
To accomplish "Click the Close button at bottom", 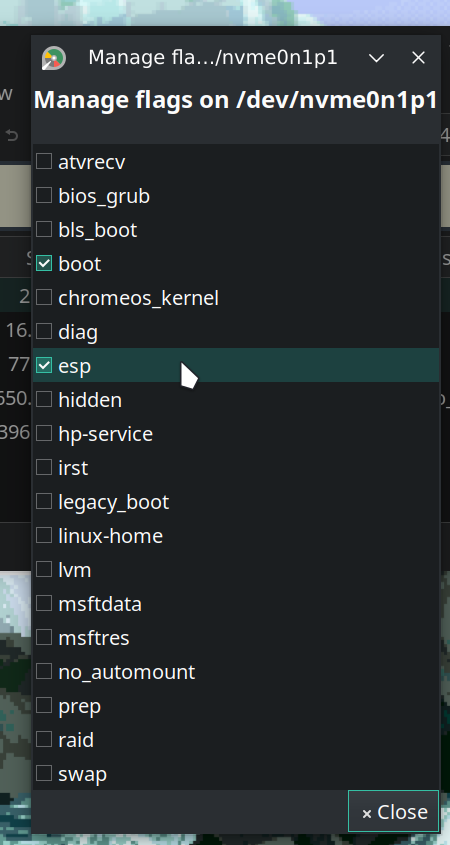I will pos(393,812).
